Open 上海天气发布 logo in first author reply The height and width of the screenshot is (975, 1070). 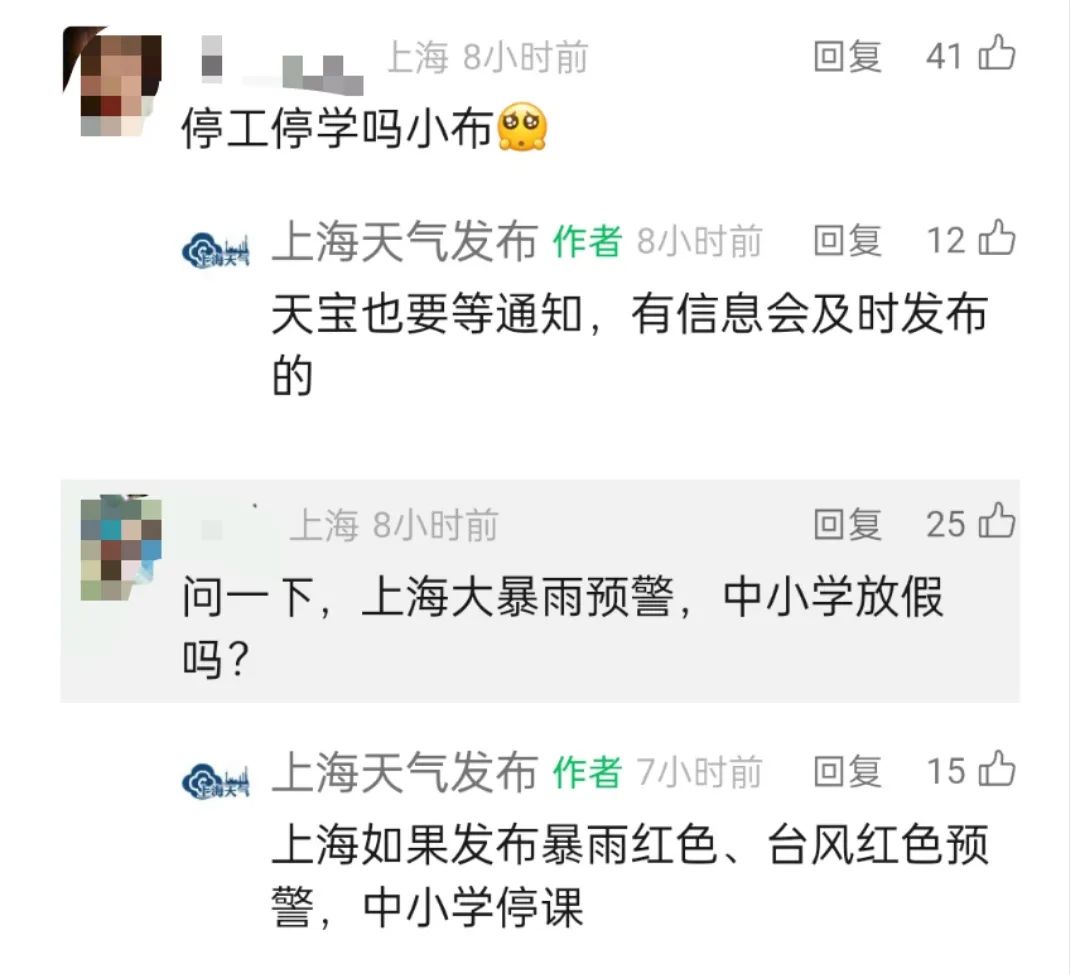216,250
